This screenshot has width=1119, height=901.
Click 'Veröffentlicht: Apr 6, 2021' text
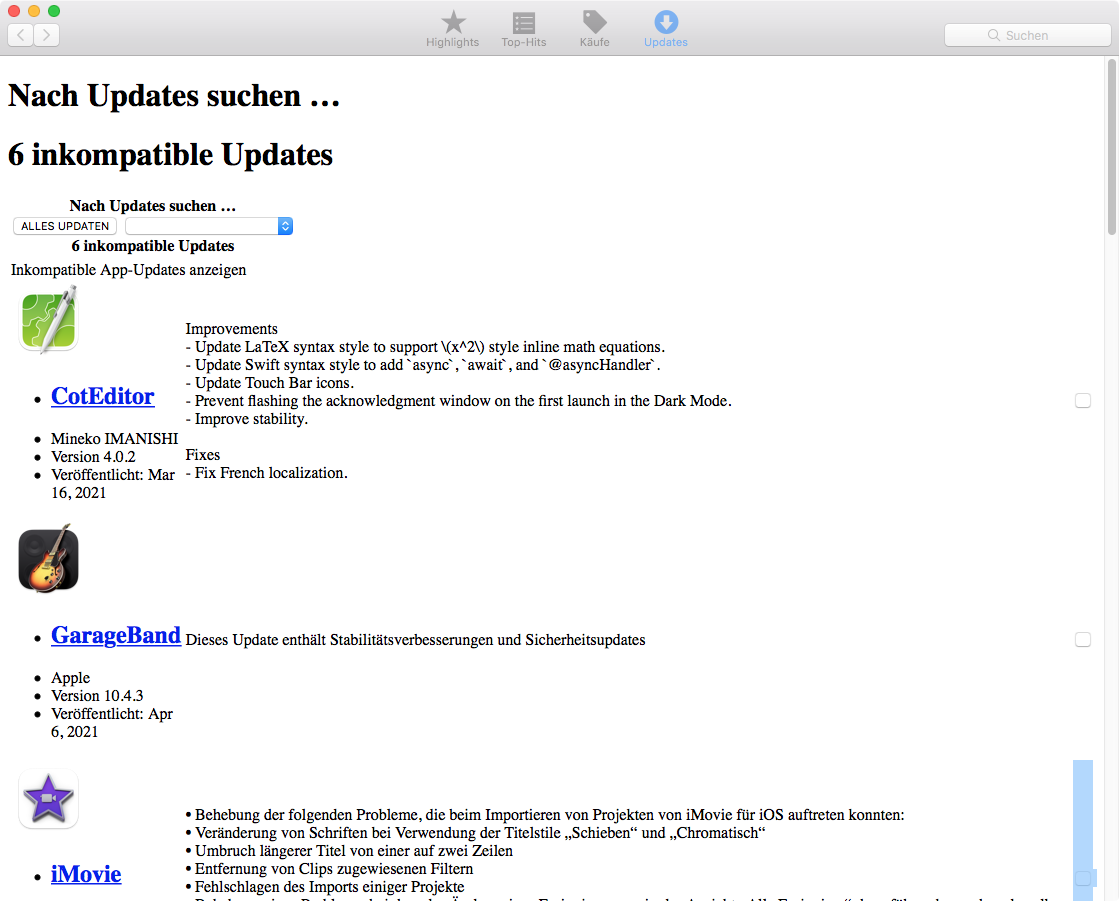(x=112, y=723)
